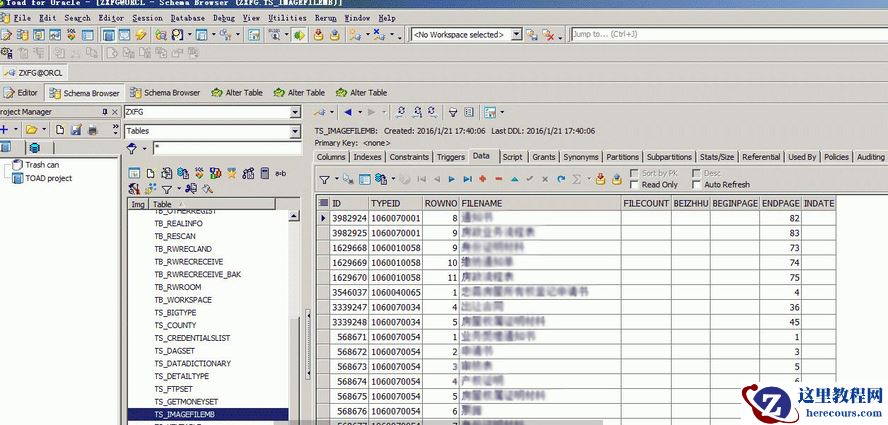The height and width of the screenshot is (425, 888).
Task: Click the Sum sigma icon
Action: point(577,179)
